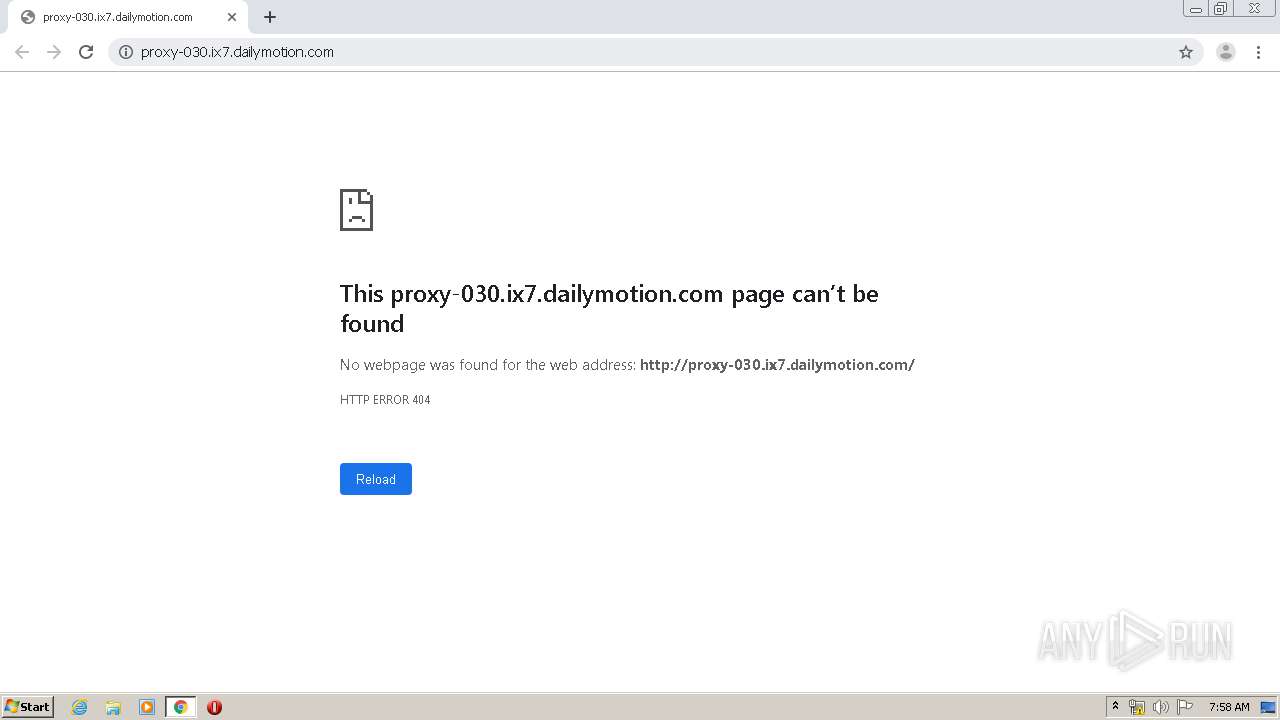The width and height of the screenshot is (1280, 720).
Task: Open the Chrome profile avatar
Action: tap(1226, 52)
